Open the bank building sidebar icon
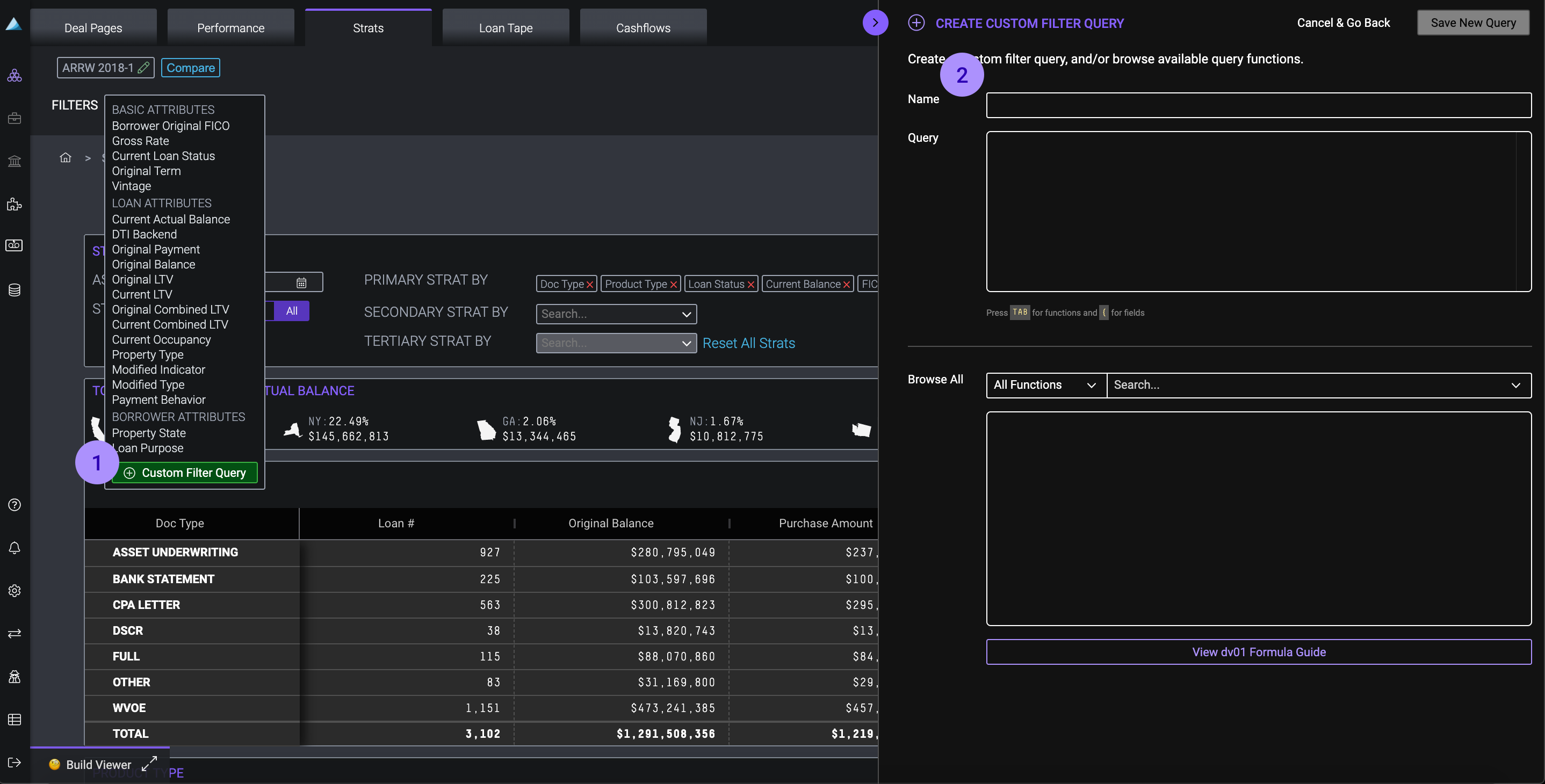The image size is (1545, 784). point(15,161)
